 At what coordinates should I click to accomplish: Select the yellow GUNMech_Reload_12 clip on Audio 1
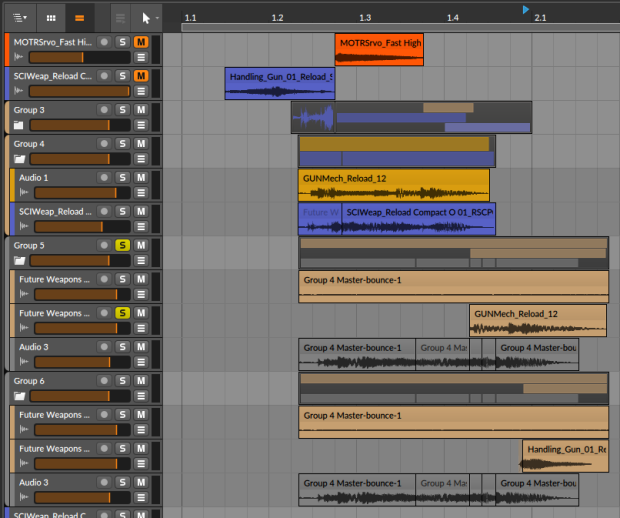click(394, 185)
